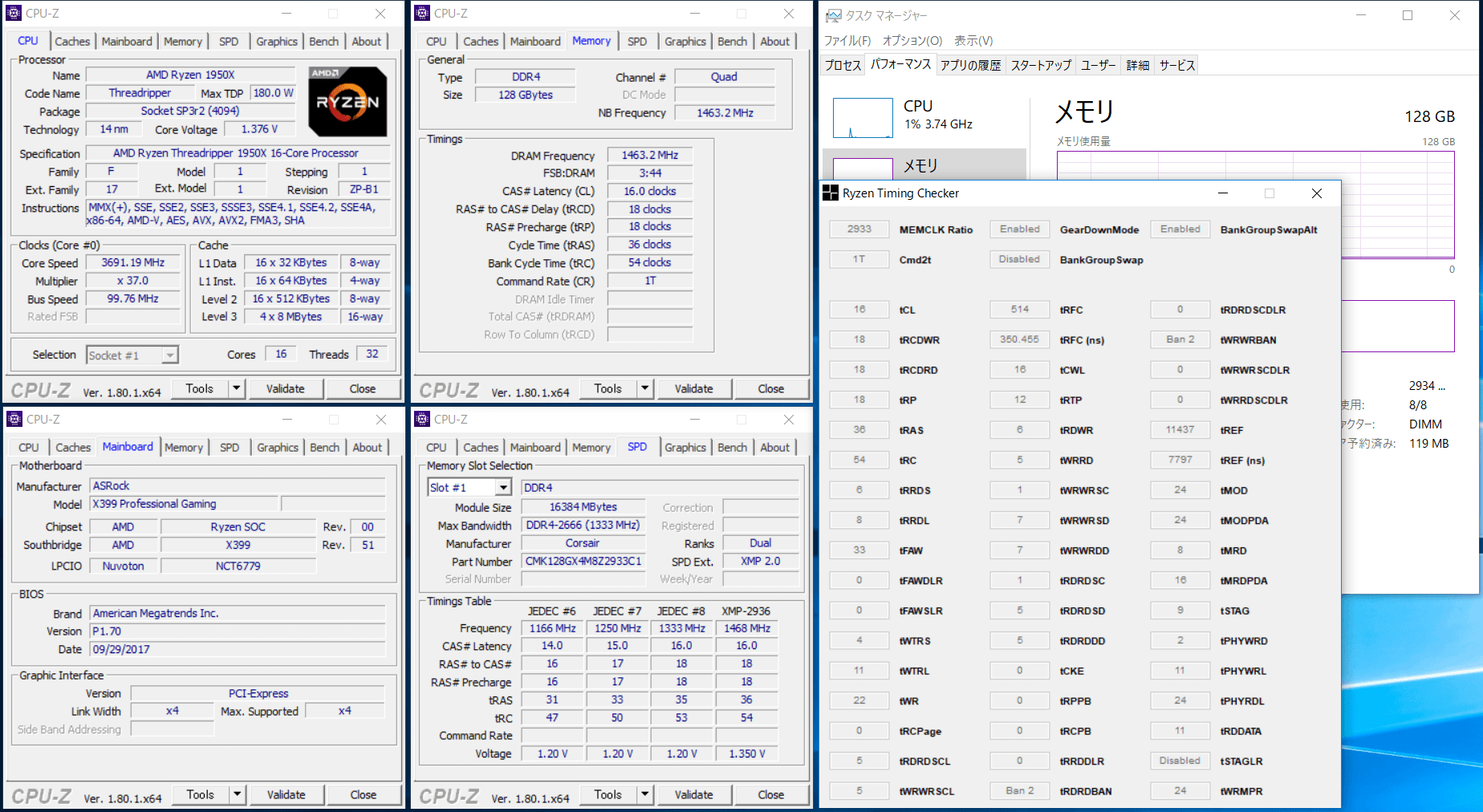
Task: Select the SPD tab in top-left CPU-Z window
Action: coord(229,41)
